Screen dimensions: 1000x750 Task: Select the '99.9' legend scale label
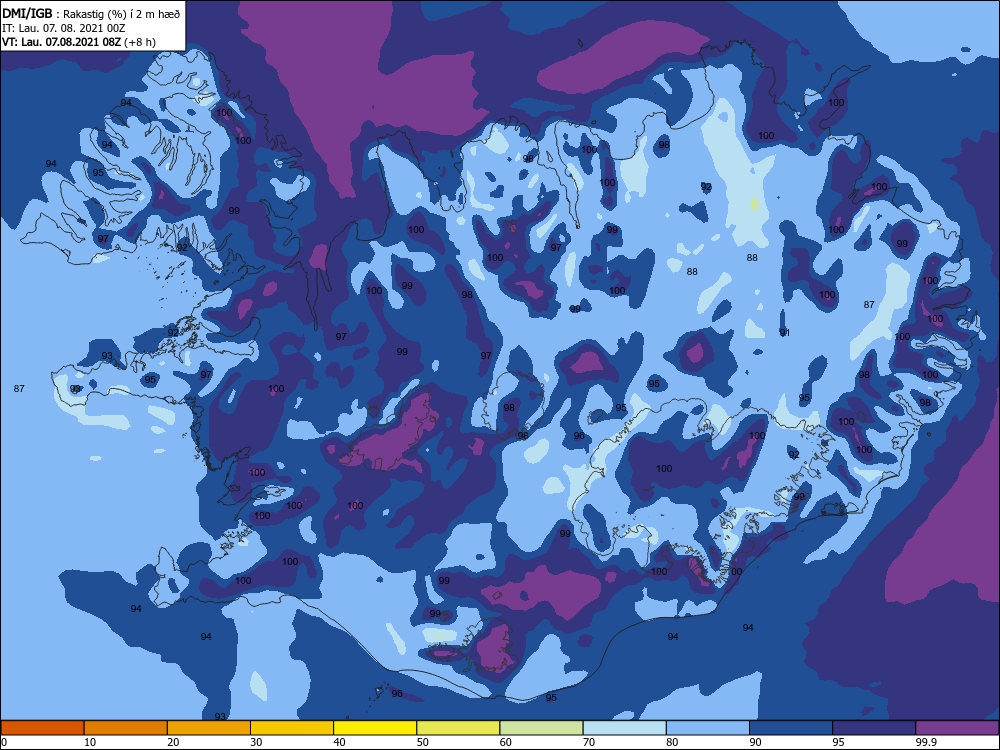click(x=925, y=742)
